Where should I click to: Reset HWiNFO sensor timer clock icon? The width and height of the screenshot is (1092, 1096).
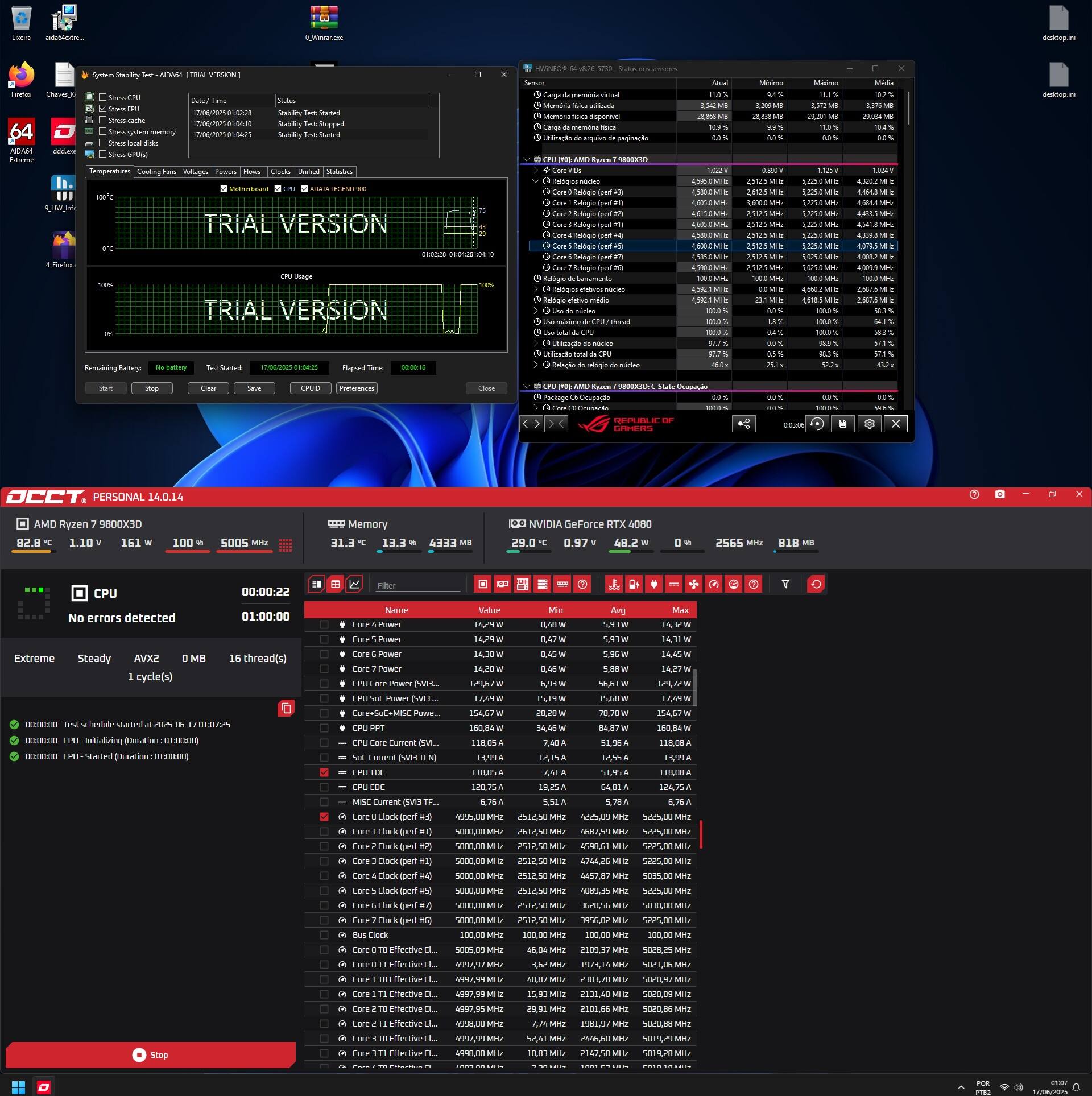tap(817, 424)
